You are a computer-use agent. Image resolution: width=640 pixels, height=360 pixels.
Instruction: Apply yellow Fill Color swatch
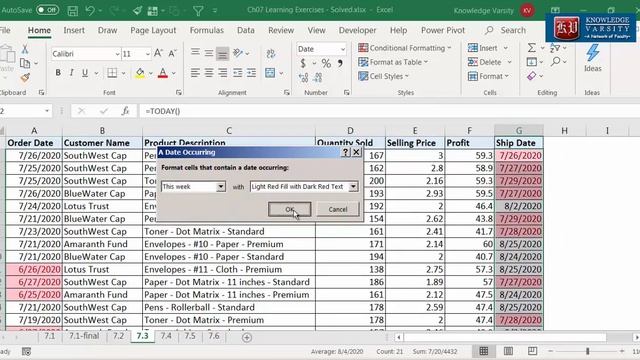[140, 73]
